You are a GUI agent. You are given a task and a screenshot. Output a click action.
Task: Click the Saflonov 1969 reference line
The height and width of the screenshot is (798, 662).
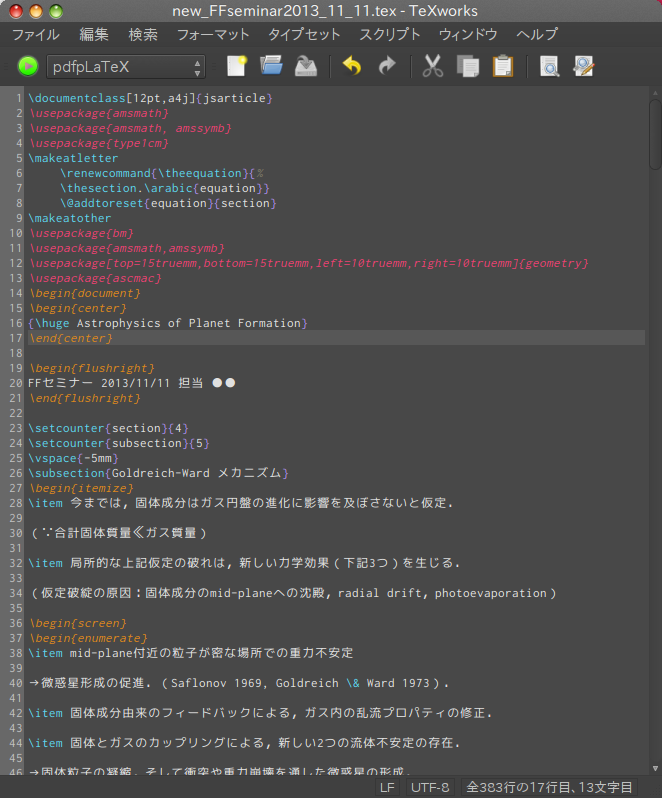click(239, 683)
